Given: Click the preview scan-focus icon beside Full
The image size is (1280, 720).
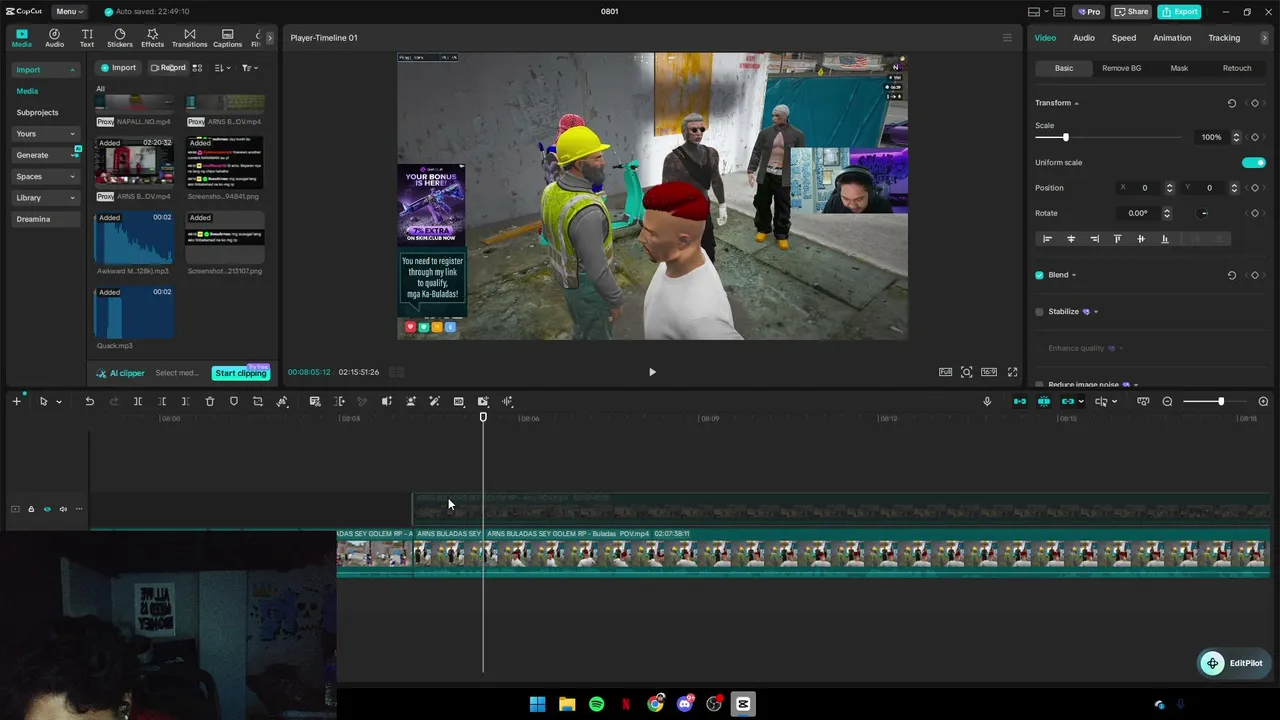Looking at the screenshot, I should [x=967, y=372].
